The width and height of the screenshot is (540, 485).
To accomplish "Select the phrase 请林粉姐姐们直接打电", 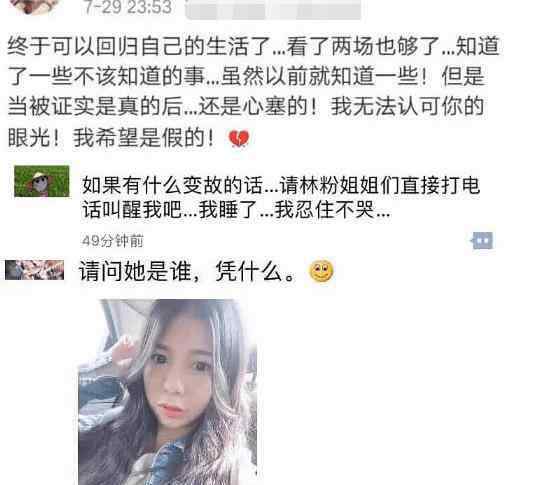I will (x=380, y=185).
